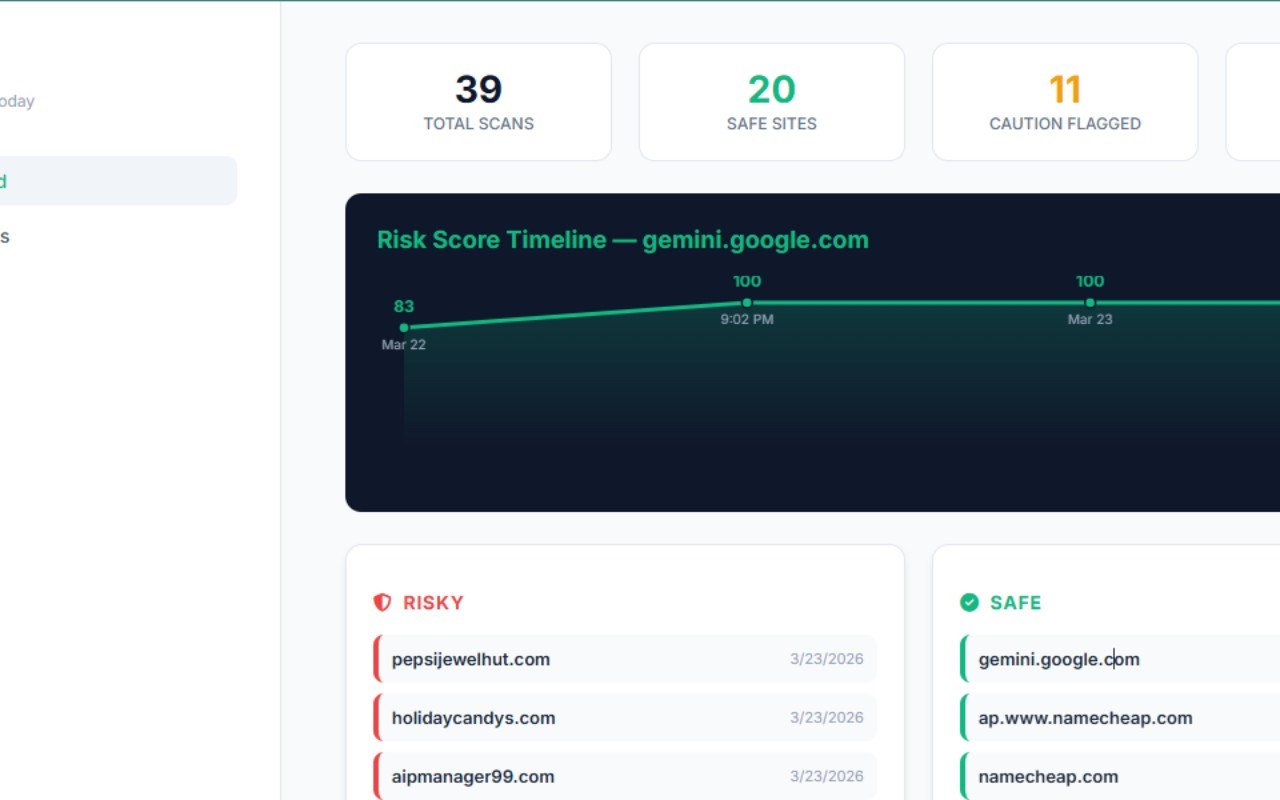Select ap.www.namecheap.com in the Safe list
Screen dimensions: 1280x800
(x=1120, y=718)
